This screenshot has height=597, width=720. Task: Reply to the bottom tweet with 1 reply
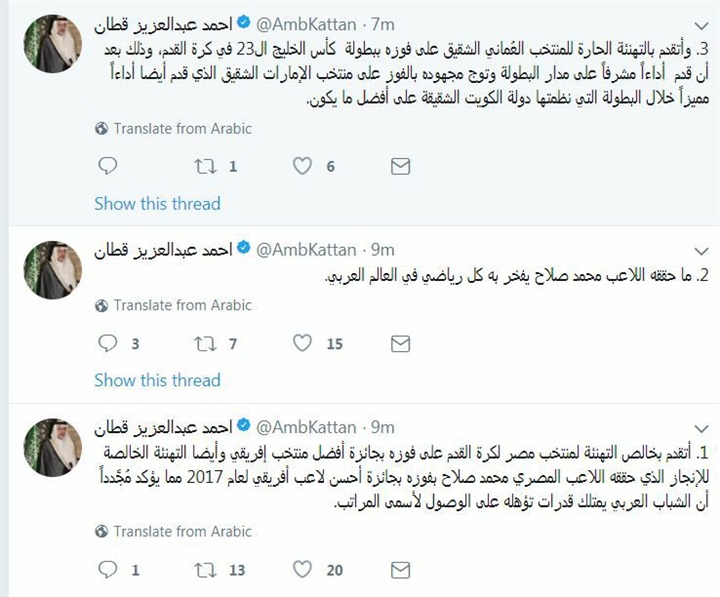(108, 569)
